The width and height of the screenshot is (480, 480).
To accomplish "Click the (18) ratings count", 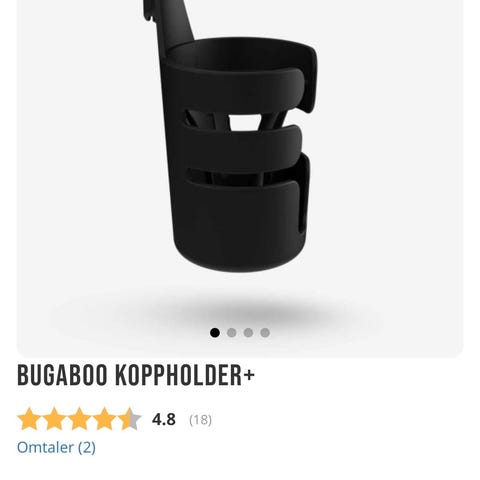I will pyautogui.click(x=200, y=420).
